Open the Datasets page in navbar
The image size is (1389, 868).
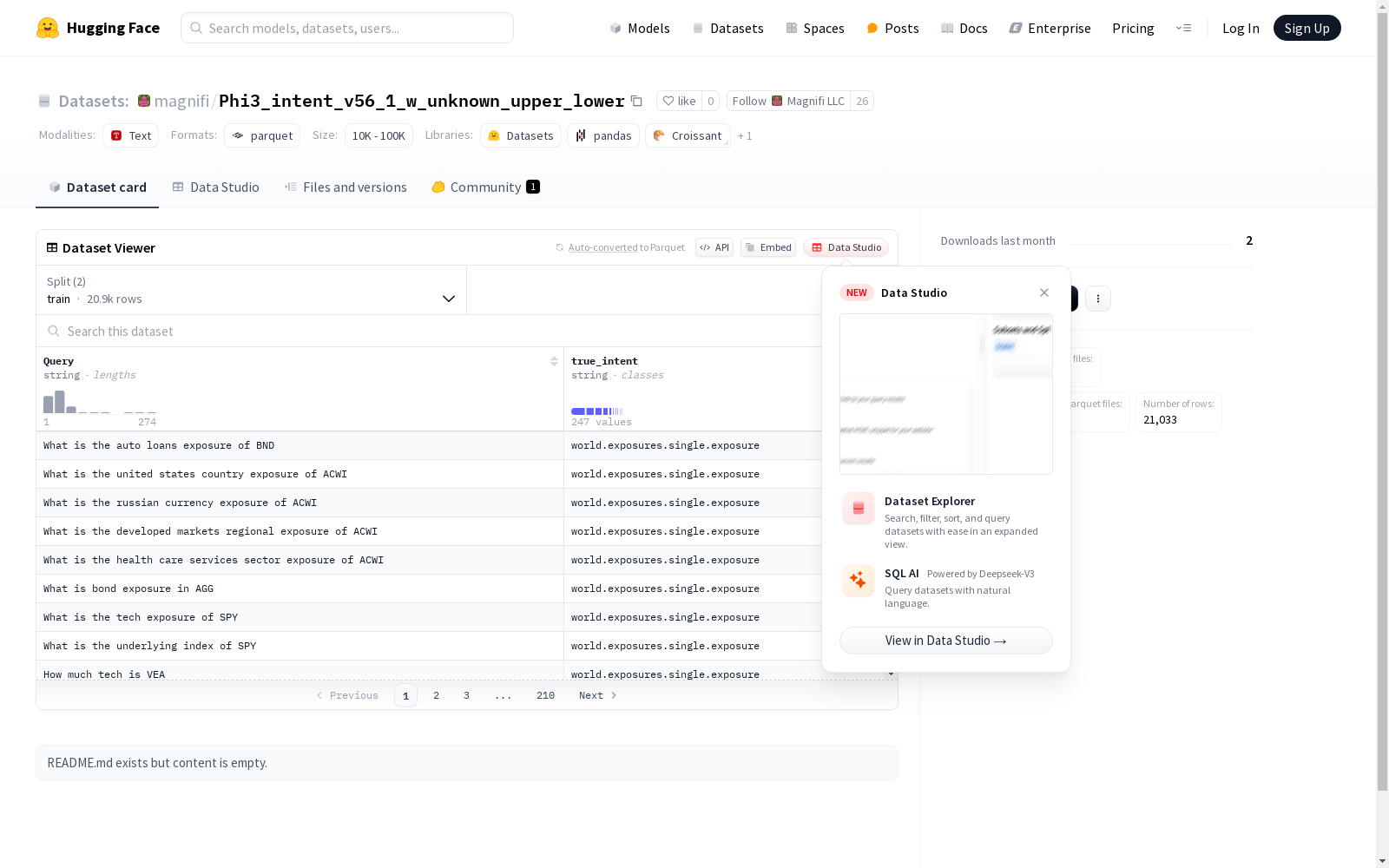point(727,28)
